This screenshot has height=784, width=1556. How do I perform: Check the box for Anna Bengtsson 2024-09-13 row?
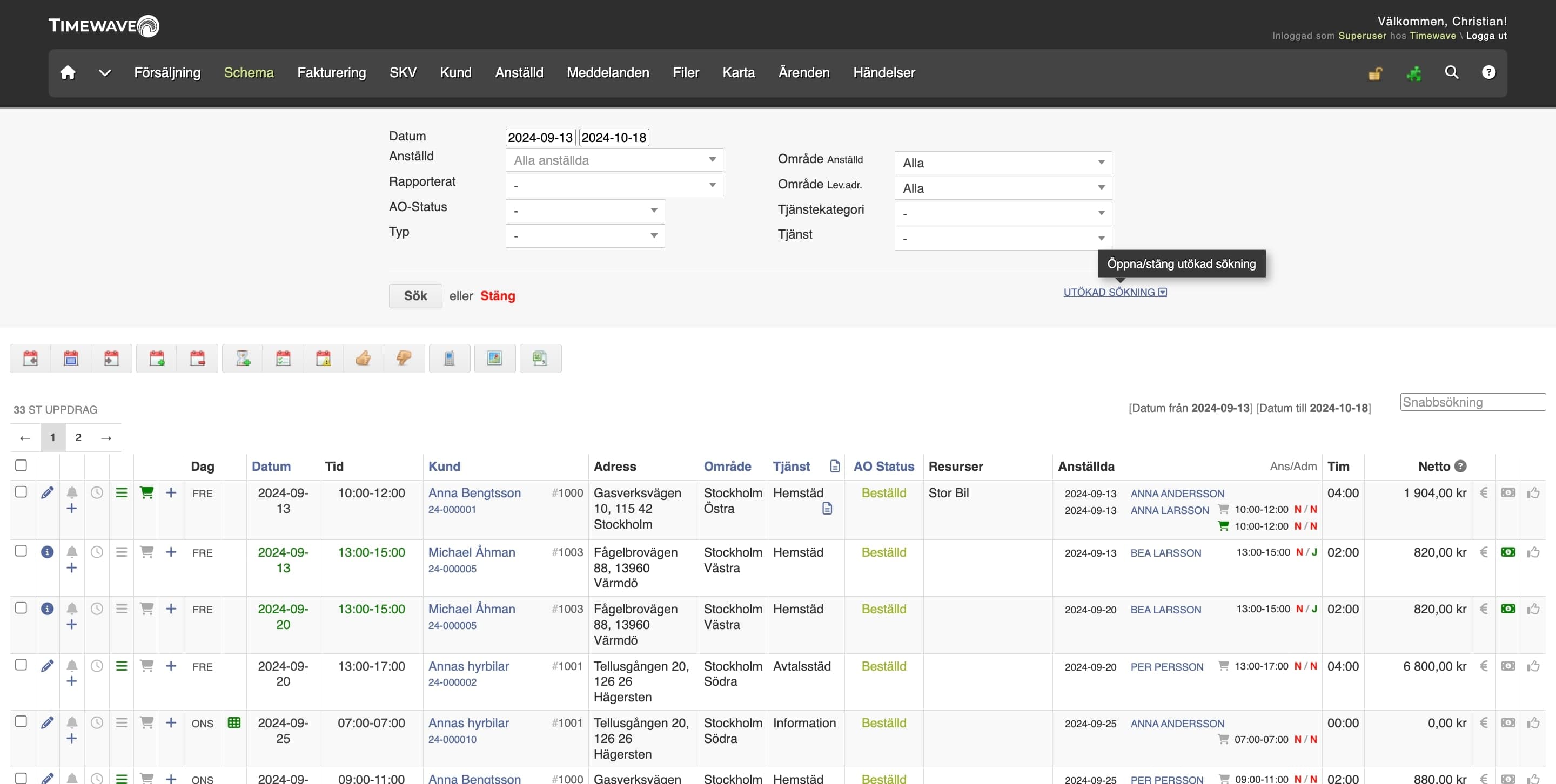[21, 492]
